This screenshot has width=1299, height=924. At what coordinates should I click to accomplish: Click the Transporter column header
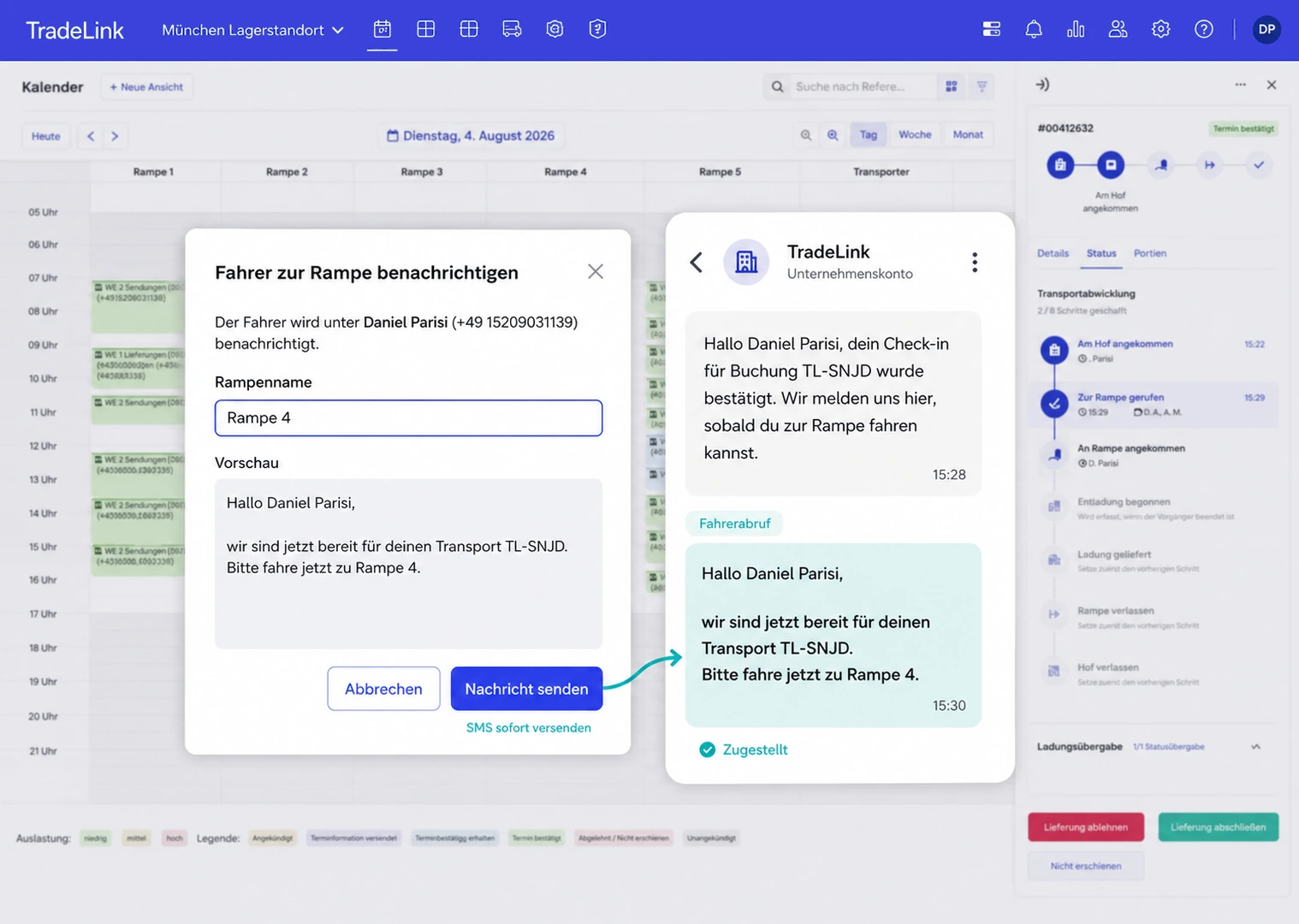point(881,172)
